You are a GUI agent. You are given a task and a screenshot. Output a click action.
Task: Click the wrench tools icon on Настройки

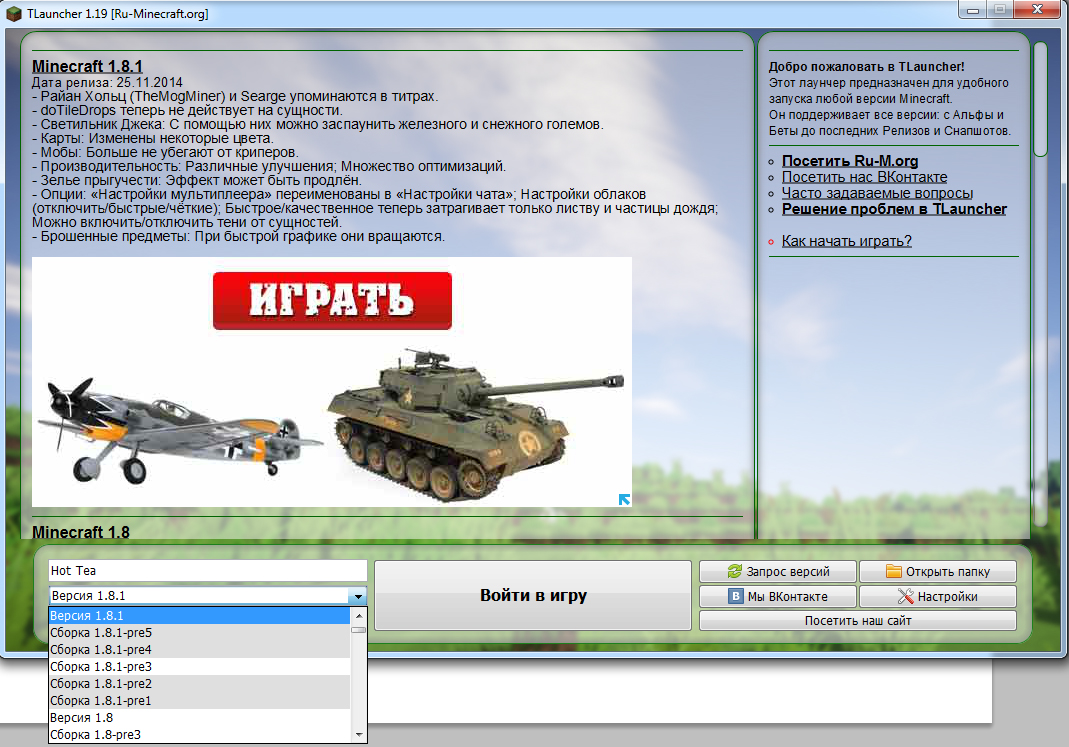coord(905,596)
